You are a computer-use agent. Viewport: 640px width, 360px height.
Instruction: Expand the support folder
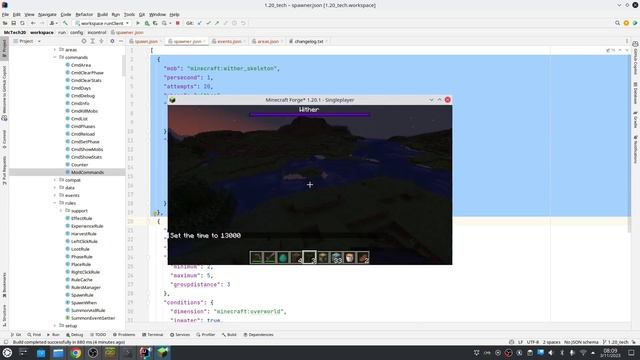[x=61, y=211]
